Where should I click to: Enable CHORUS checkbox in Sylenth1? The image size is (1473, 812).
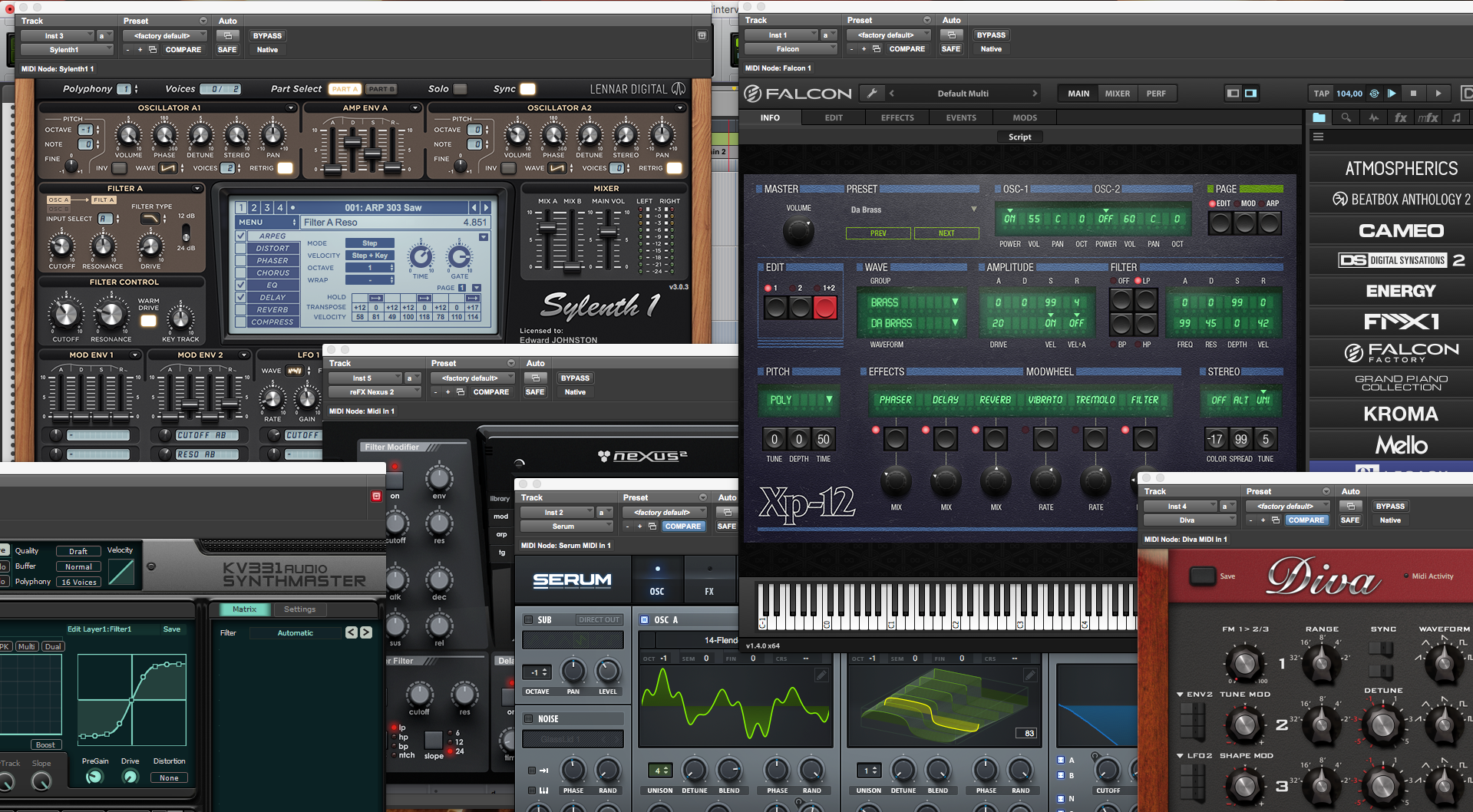point(241,273)
